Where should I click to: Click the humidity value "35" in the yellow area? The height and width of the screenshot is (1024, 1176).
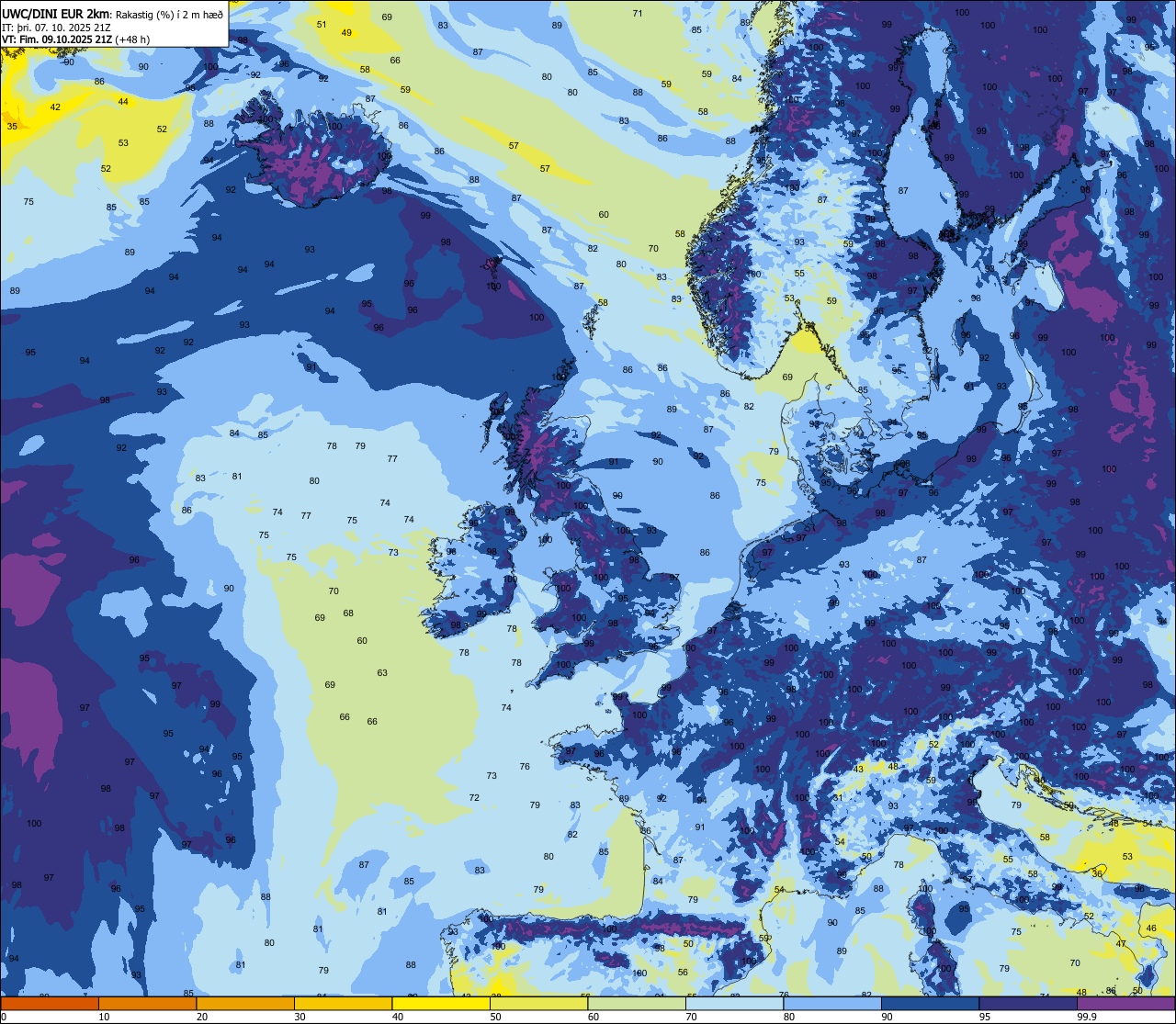point(12,126)
